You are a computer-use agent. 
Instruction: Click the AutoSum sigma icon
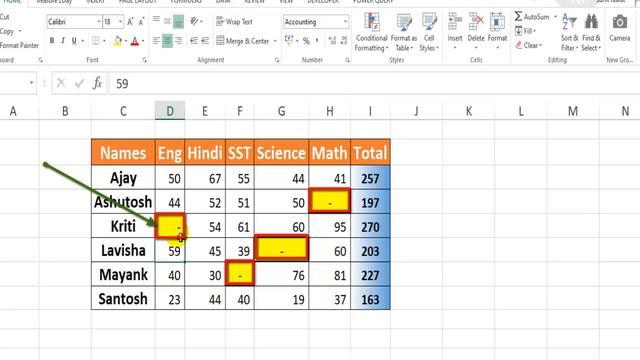(518, 16)
